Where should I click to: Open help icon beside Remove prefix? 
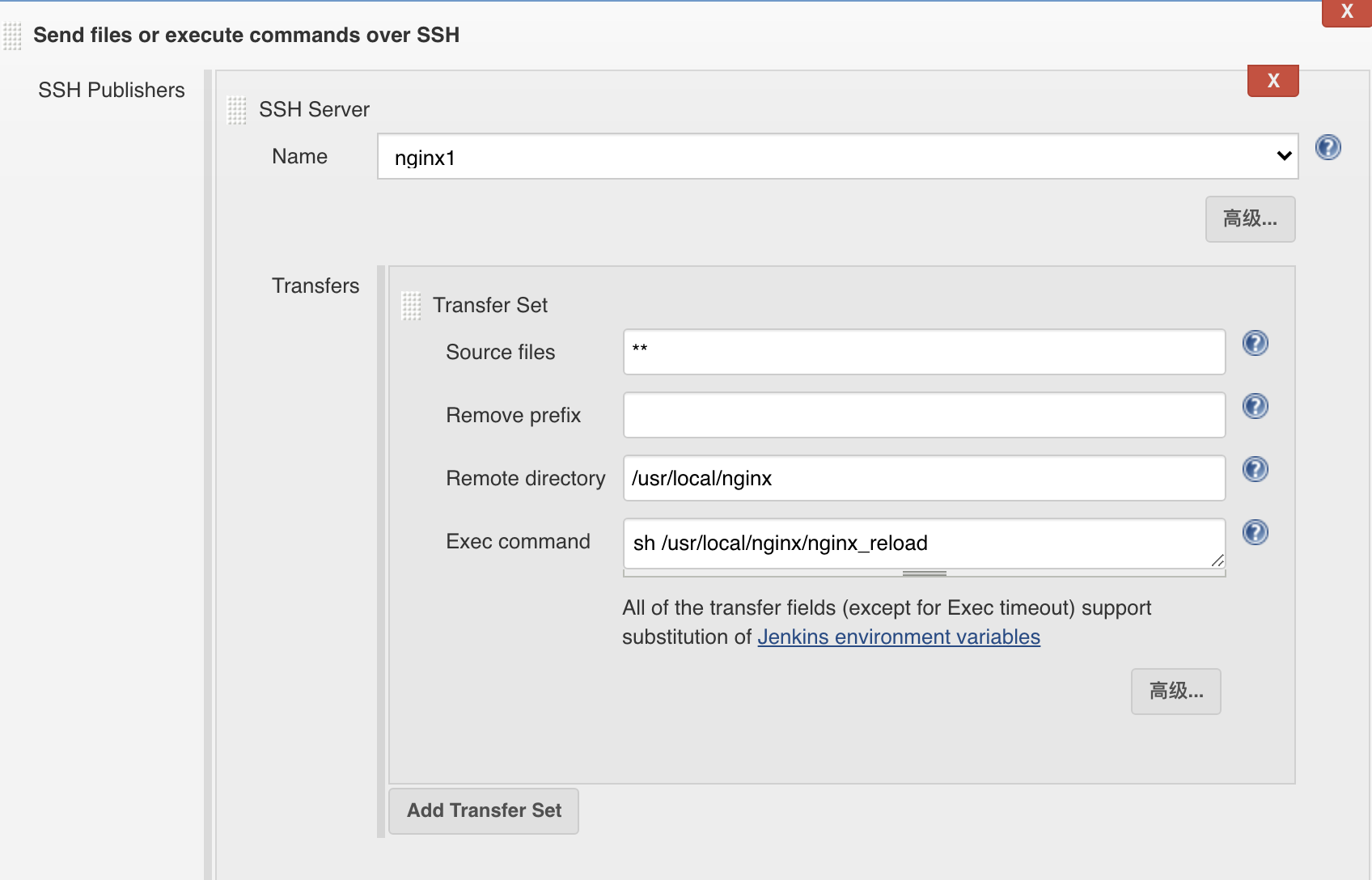1255,406
